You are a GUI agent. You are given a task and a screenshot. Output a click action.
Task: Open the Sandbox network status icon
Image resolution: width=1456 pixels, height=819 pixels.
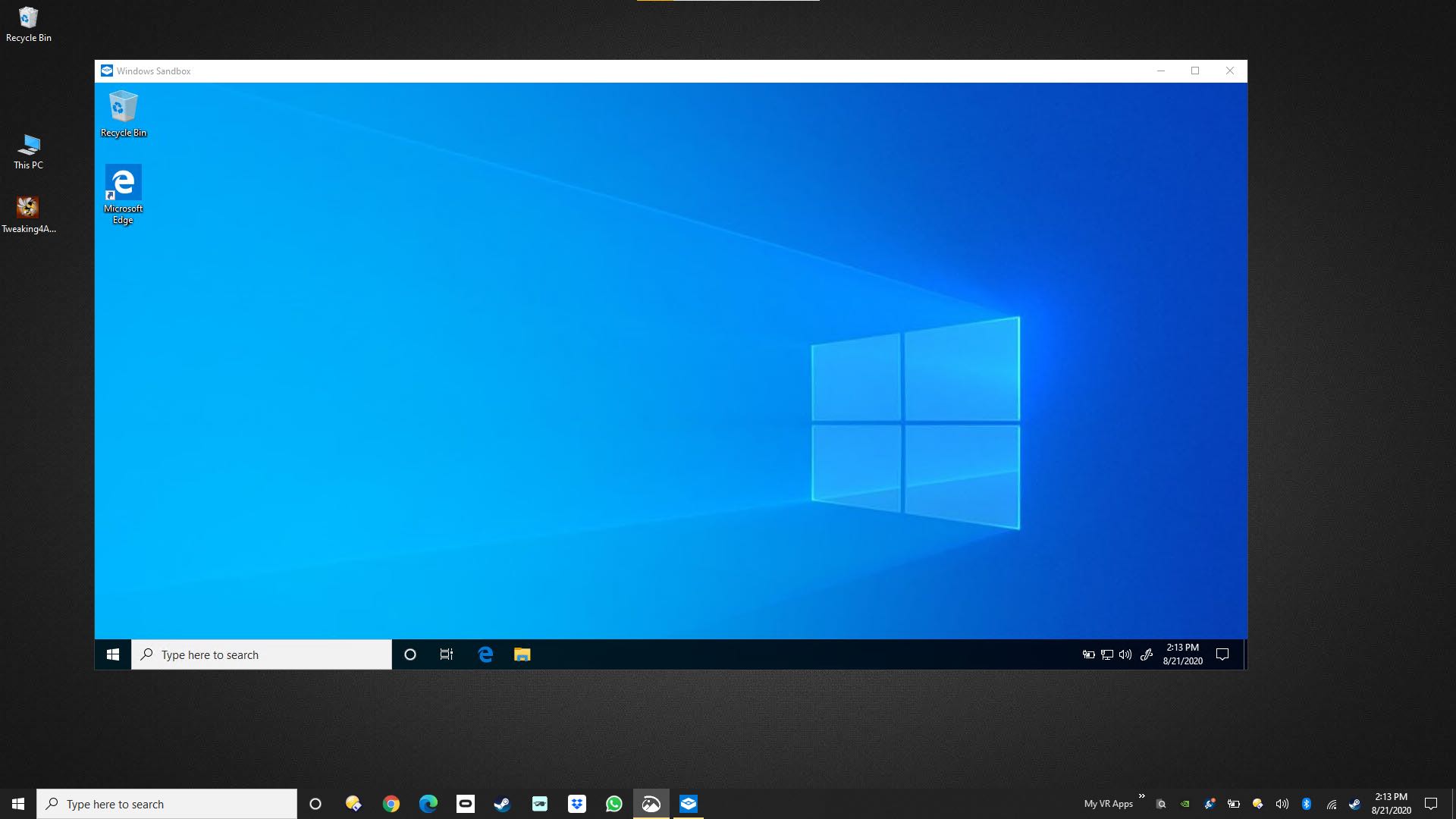pyautogui.click(x=1107, y=654)
